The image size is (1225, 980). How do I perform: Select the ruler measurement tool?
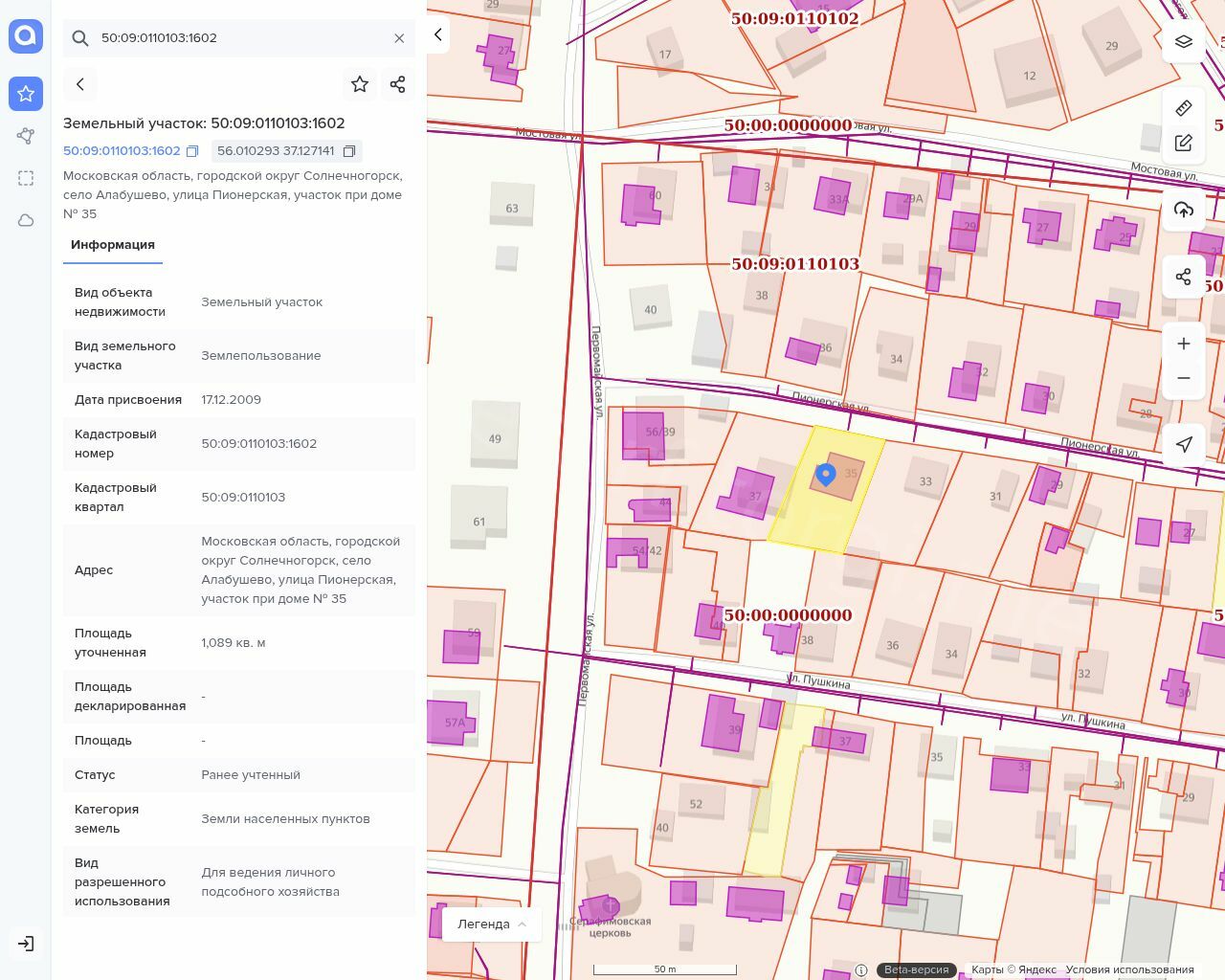(x=1184, y=107)
